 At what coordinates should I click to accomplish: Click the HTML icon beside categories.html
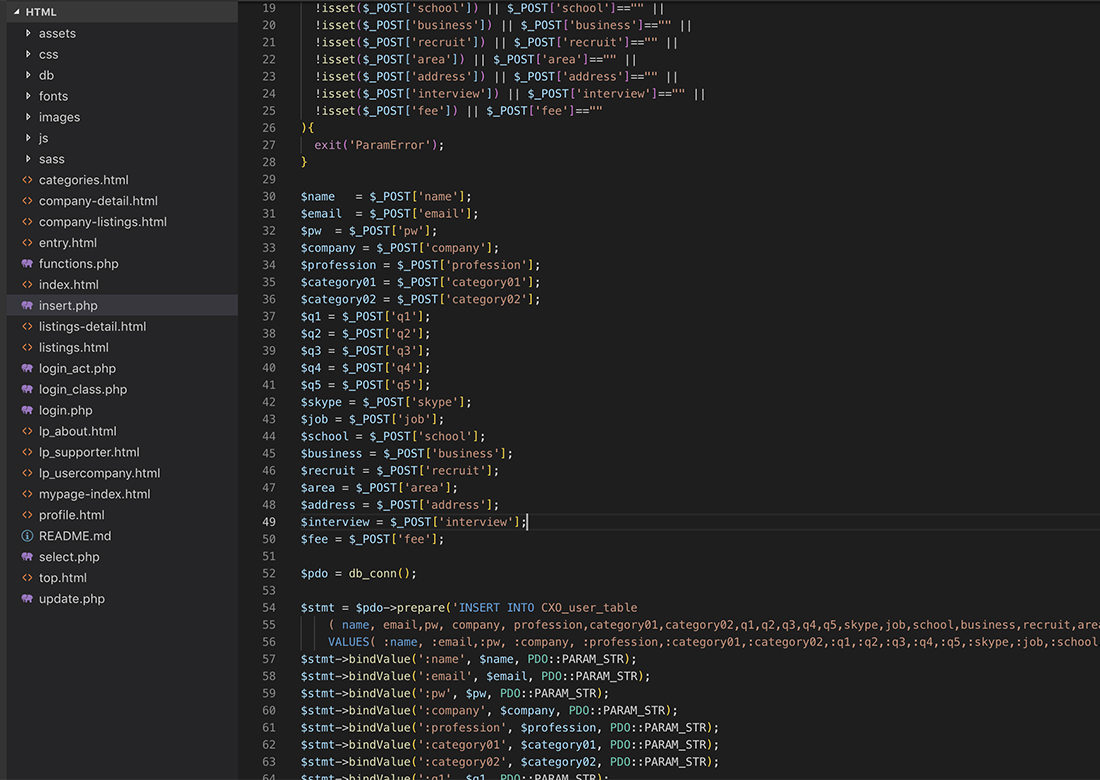[x=27, y=180]
